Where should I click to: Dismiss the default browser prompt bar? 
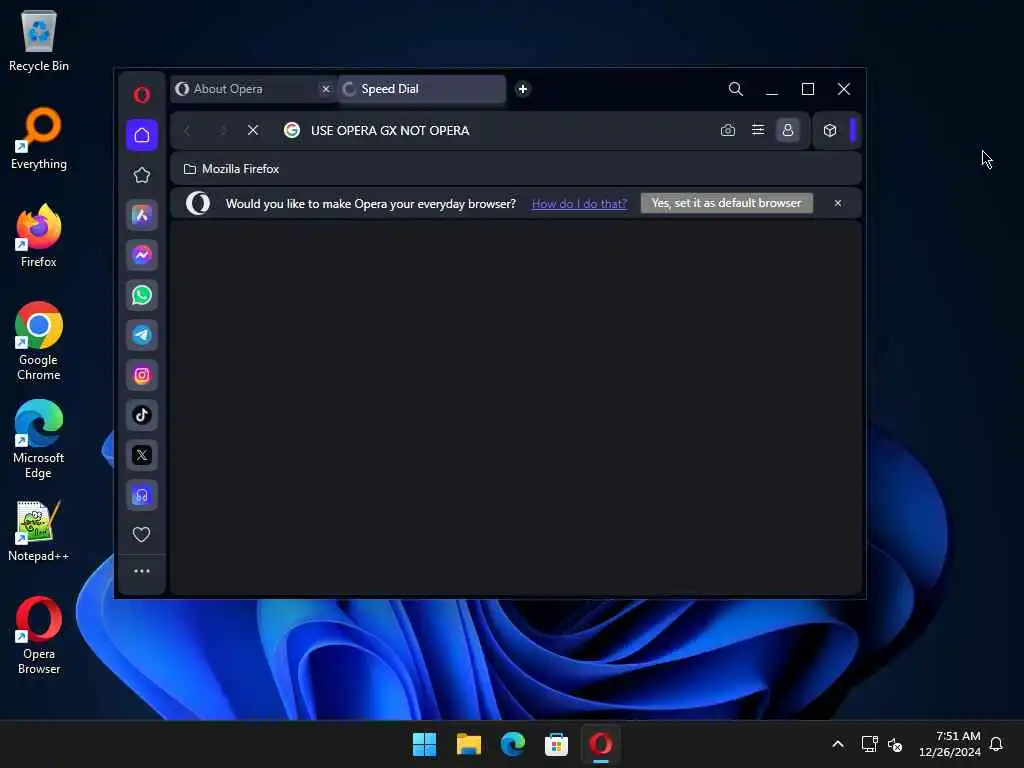pyautogui.click(x=838, y=203)
